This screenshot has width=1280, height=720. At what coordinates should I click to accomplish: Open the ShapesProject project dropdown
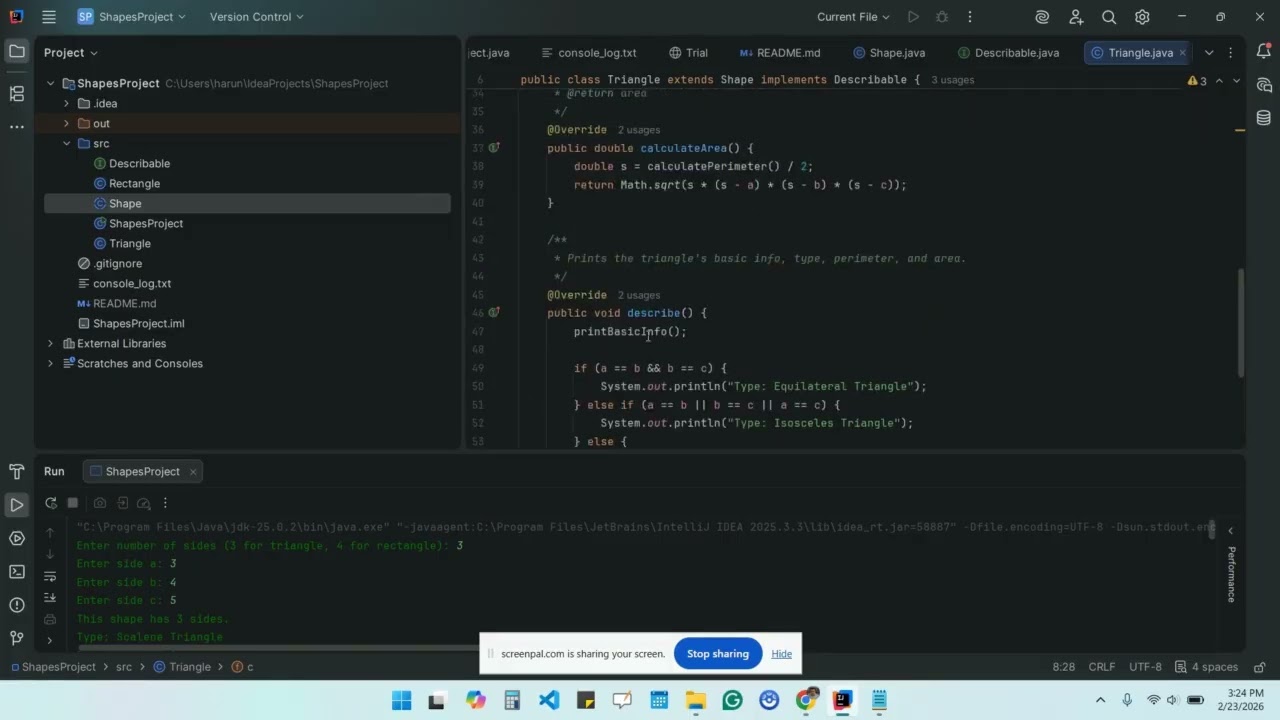pos(130,17)
